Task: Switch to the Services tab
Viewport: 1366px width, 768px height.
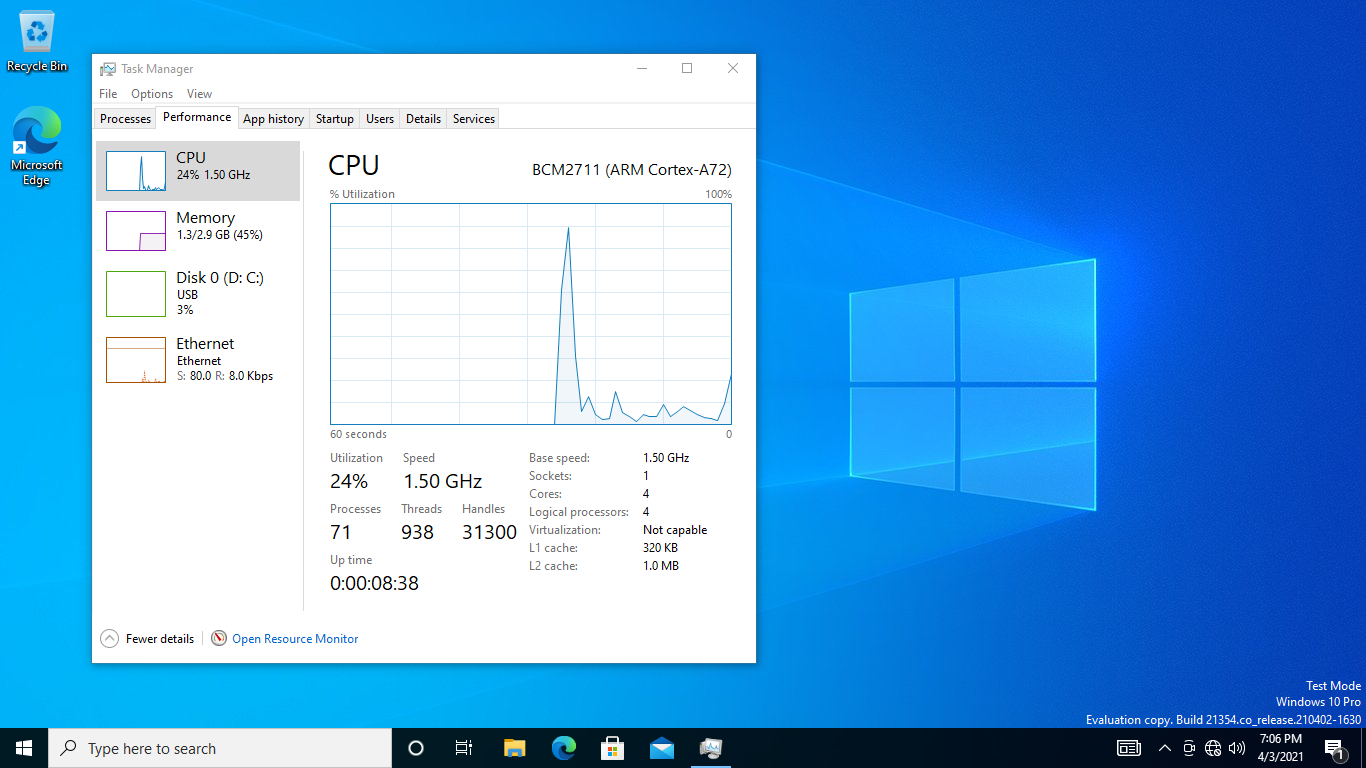Action: point(472,118)
